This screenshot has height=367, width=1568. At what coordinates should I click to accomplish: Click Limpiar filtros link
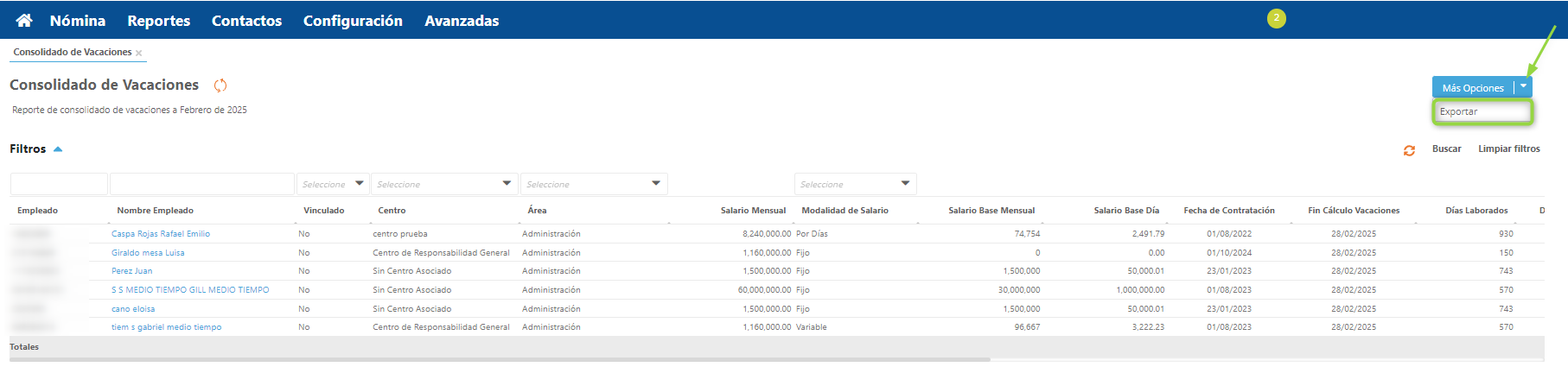click(1508, 149)
